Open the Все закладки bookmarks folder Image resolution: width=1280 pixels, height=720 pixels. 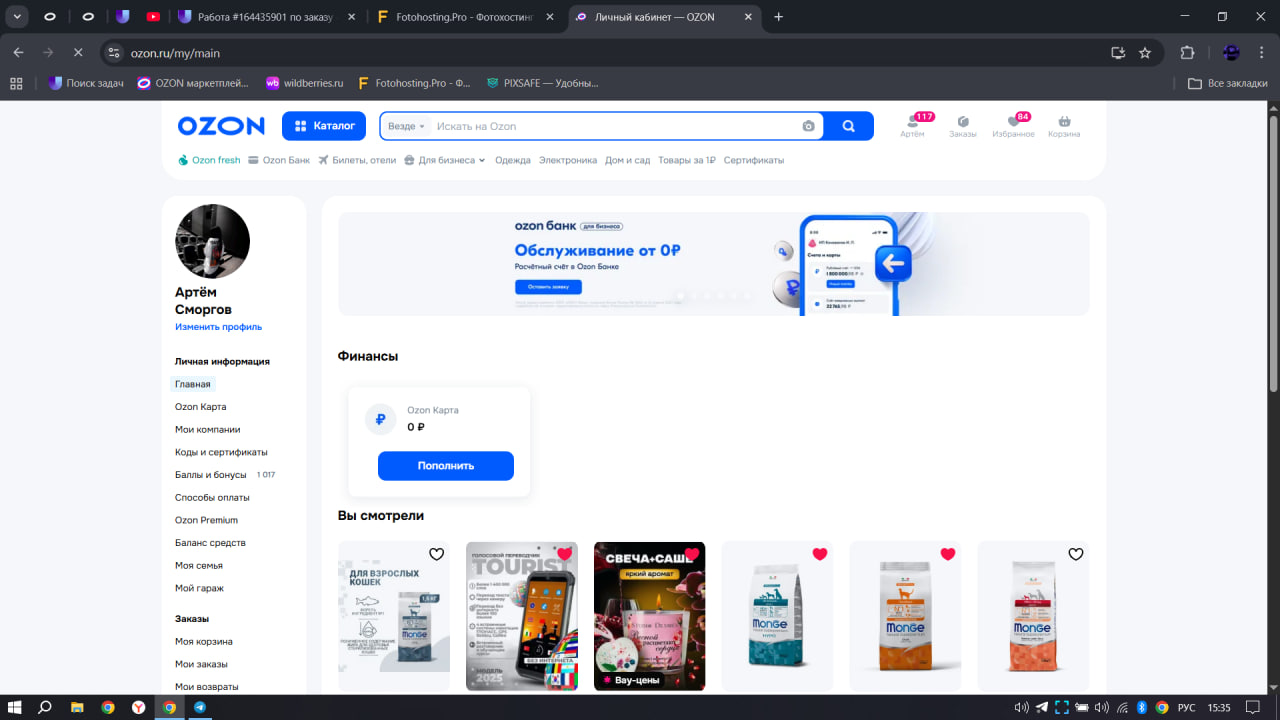pyautogui.click(x=1227, y=83)
